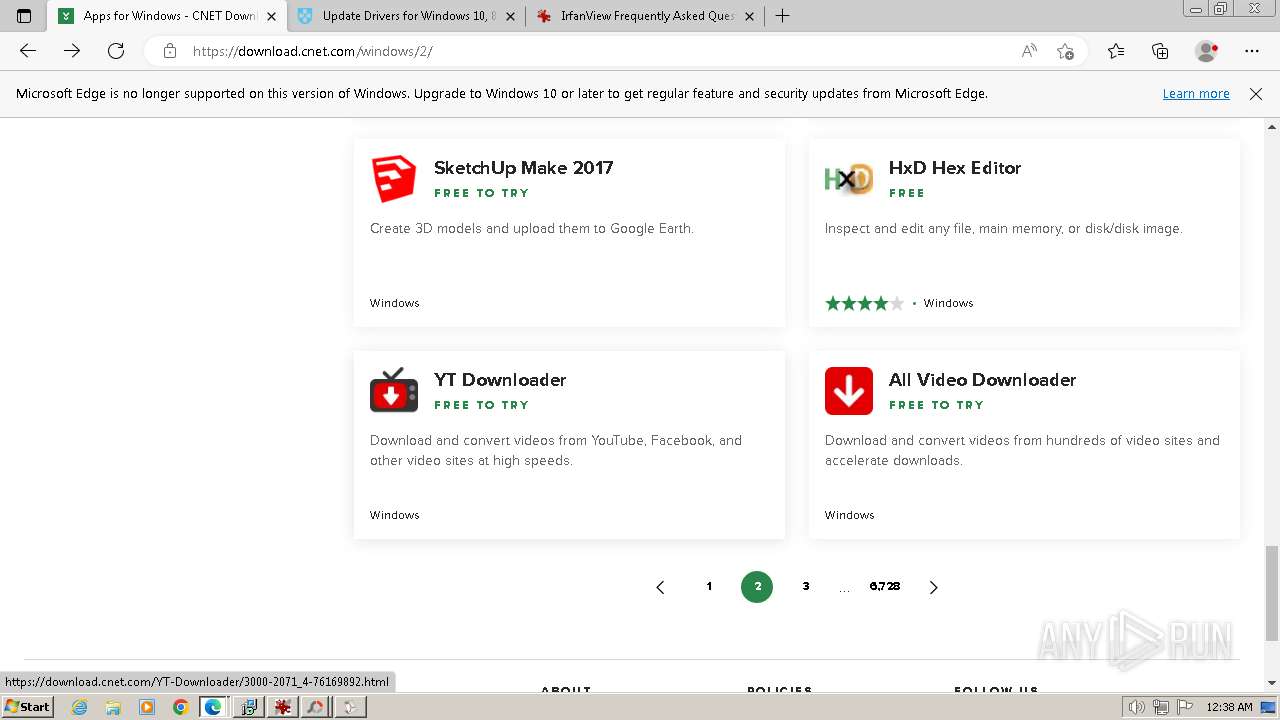1280x720 pixels.
Task: Select HxD description about disk image
Action: [1003, 228]
